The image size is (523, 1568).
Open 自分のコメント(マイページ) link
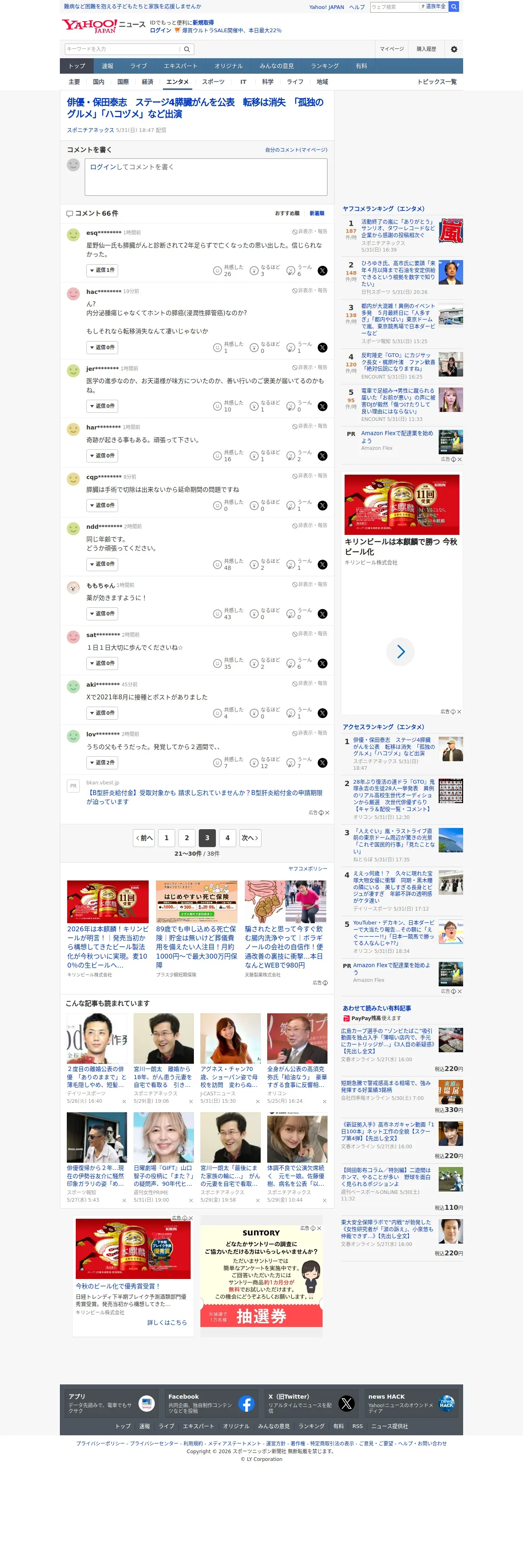[296, 150]
